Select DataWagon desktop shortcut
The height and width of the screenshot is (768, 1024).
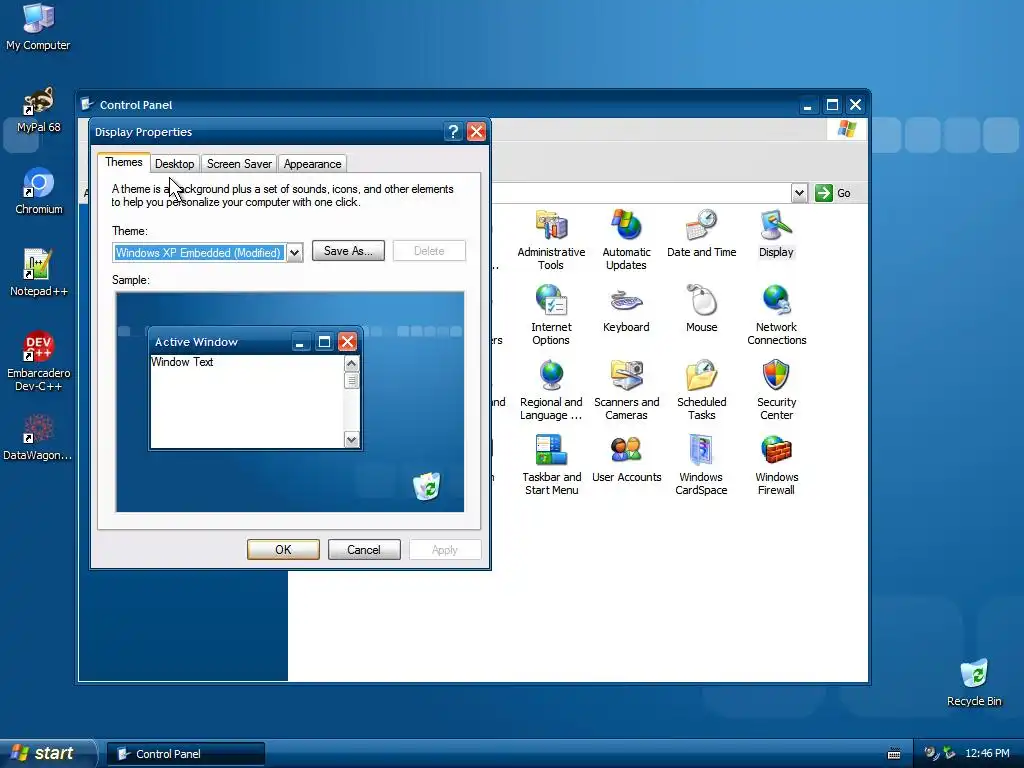point(38,438)
